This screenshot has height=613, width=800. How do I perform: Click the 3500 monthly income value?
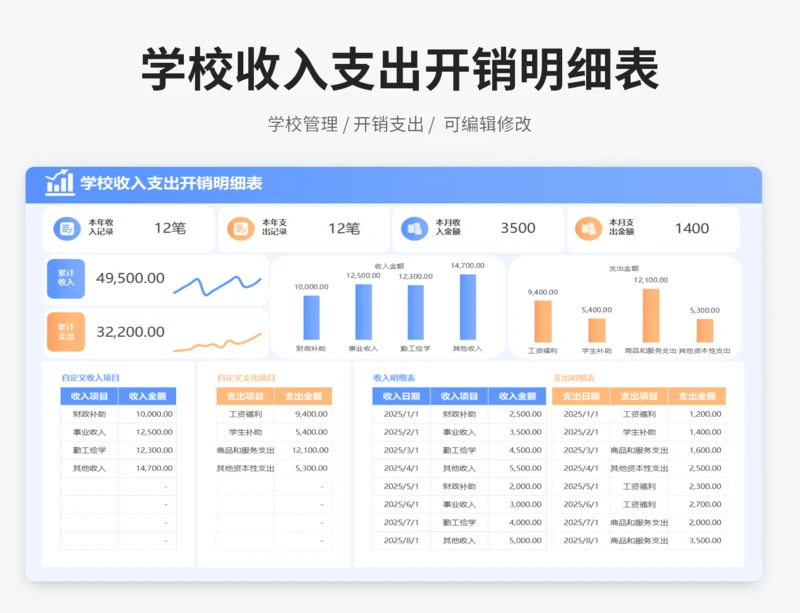click(x=518, y=228)
